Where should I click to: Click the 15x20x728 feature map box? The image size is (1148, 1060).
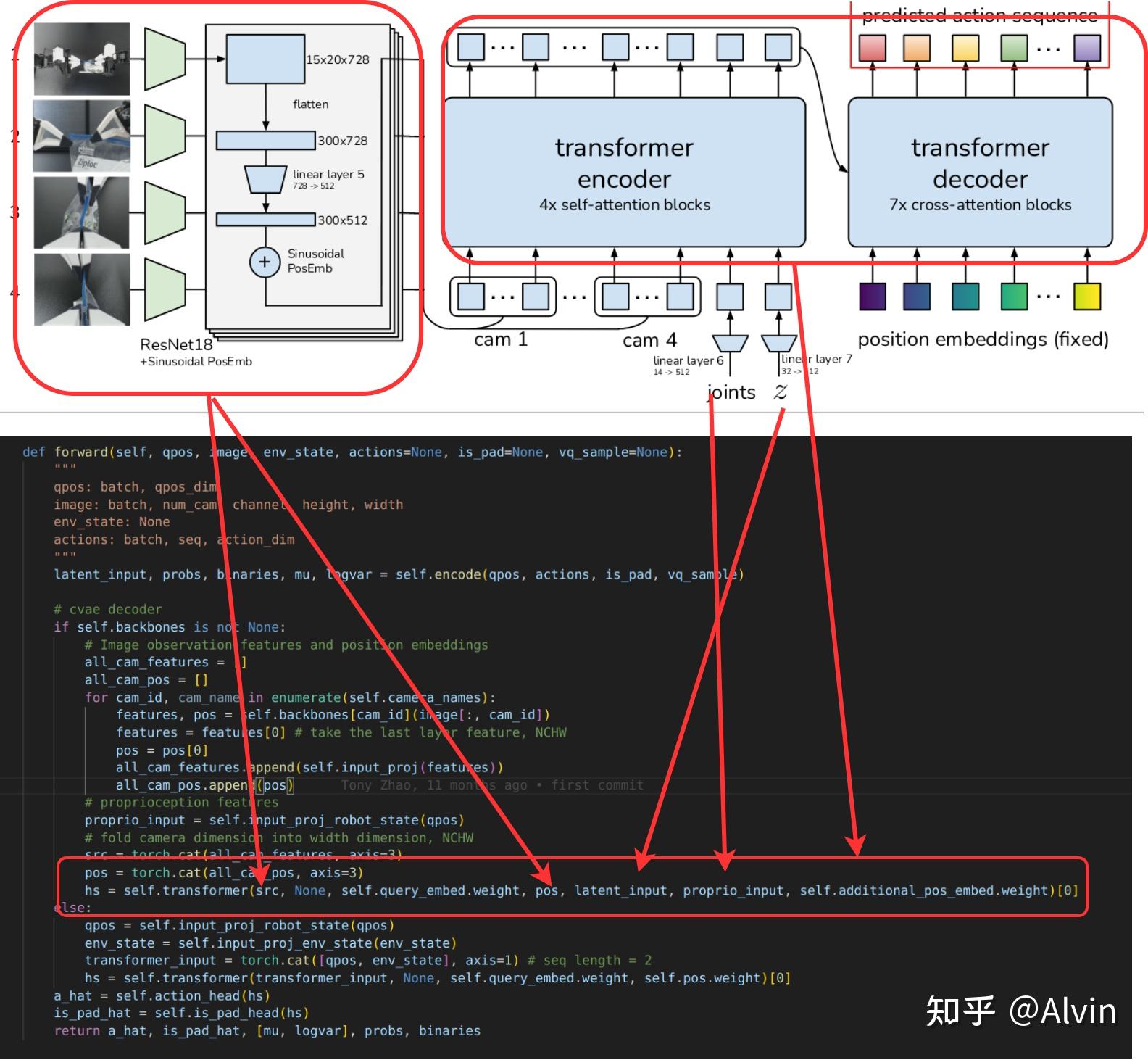(x=266, y=59)
